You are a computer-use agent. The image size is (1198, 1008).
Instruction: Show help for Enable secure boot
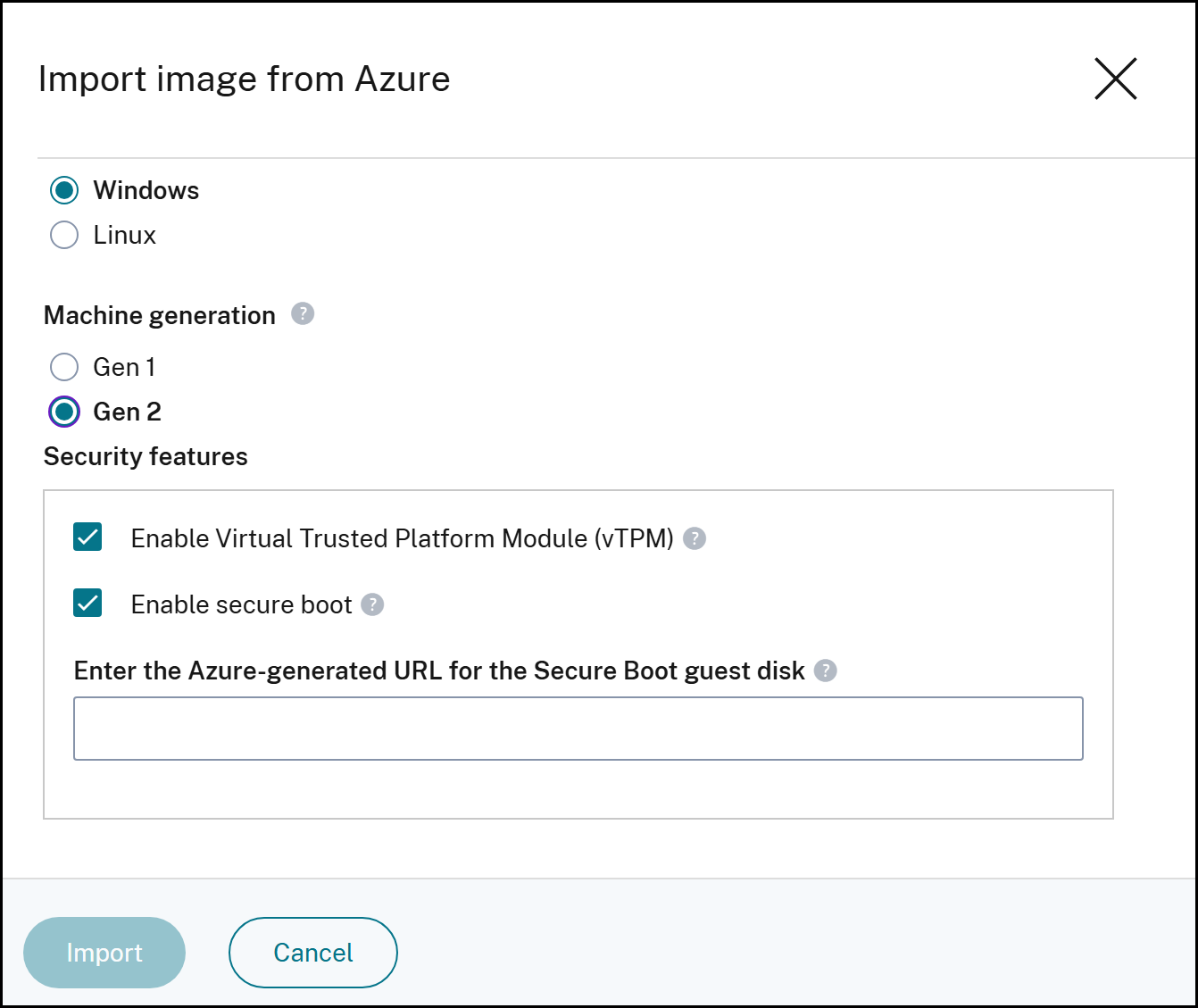(372, 604)
